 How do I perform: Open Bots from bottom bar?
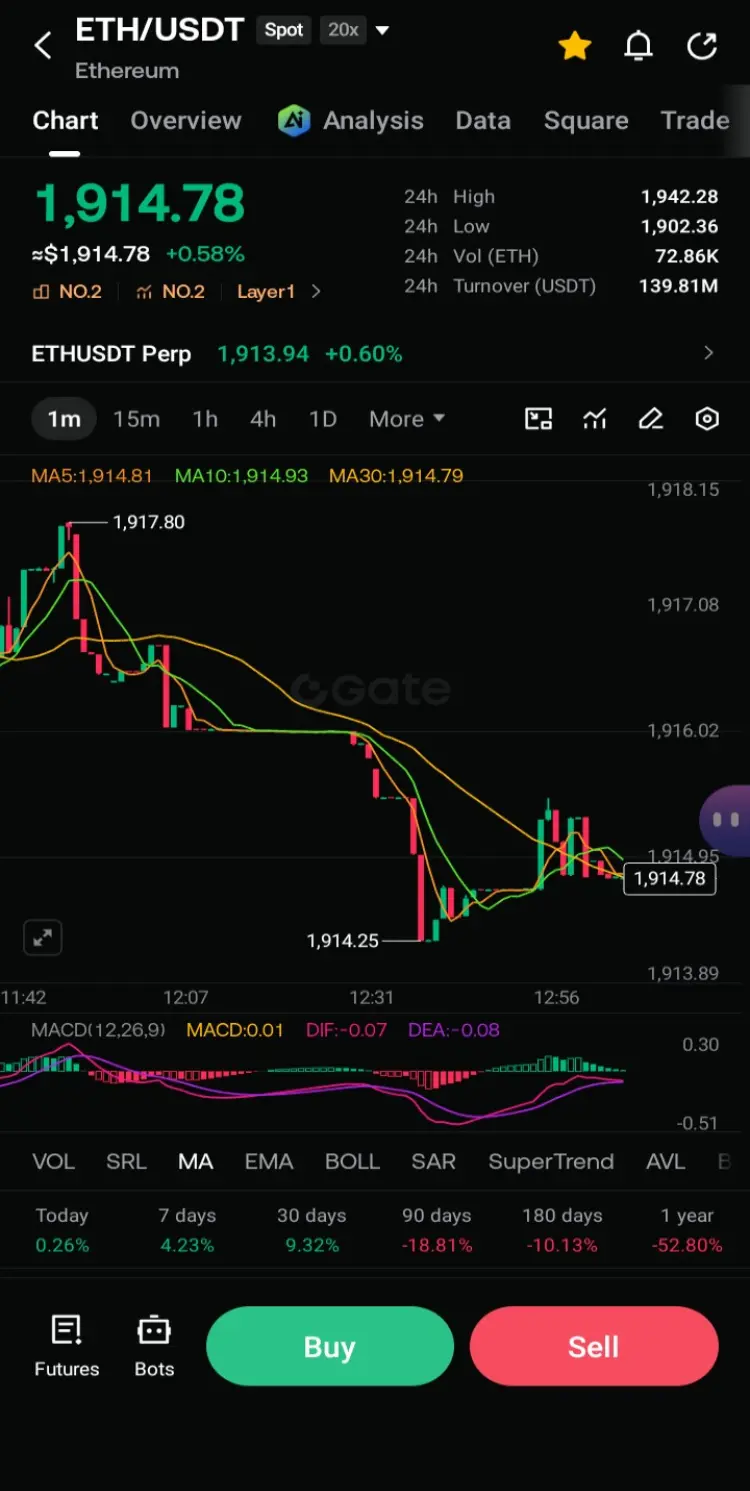pos(154,1346)
